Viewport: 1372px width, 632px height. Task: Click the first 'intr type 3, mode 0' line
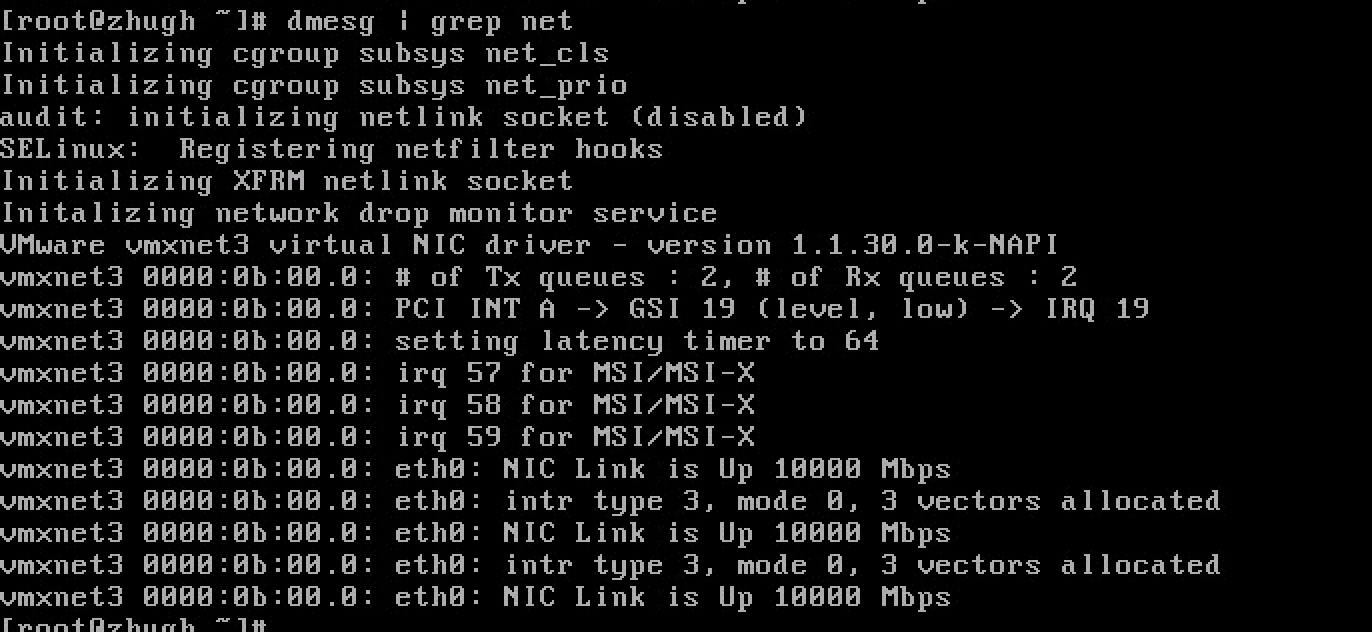[610, 501]
